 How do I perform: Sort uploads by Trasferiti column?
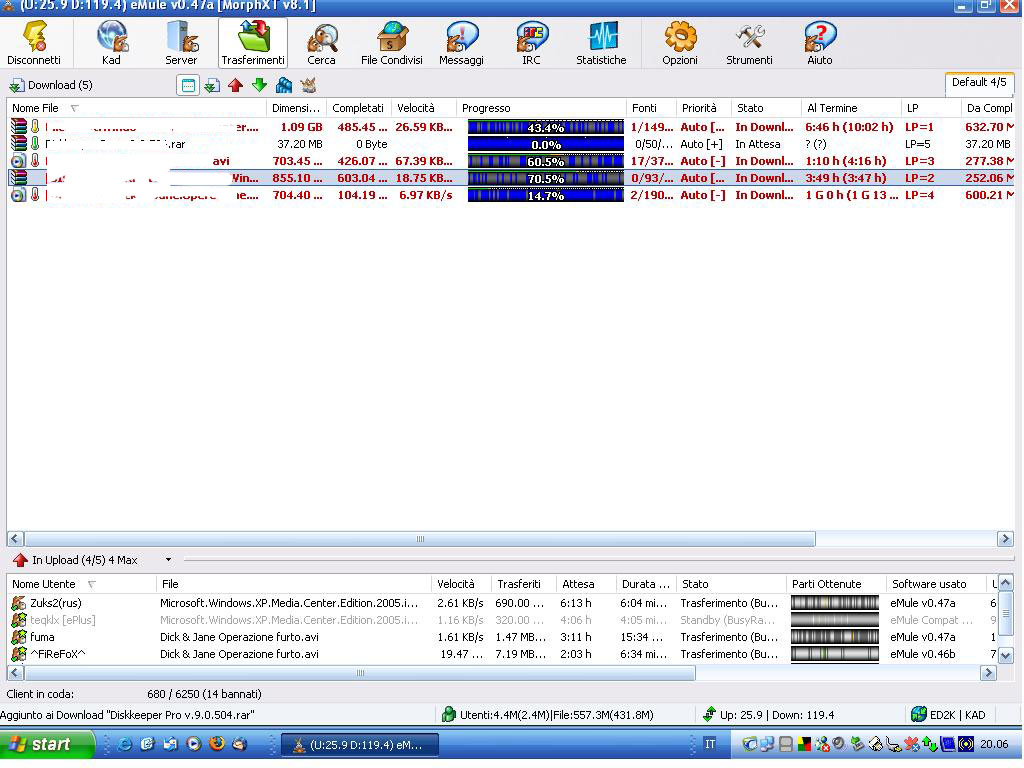[523, 584]
